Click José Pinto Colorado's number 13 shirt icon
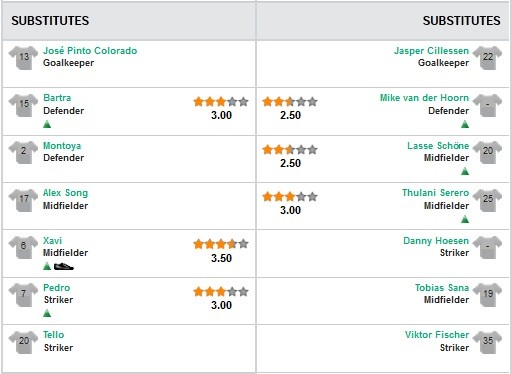The height and width of the screenshot is (374, 512). point(23,58)
